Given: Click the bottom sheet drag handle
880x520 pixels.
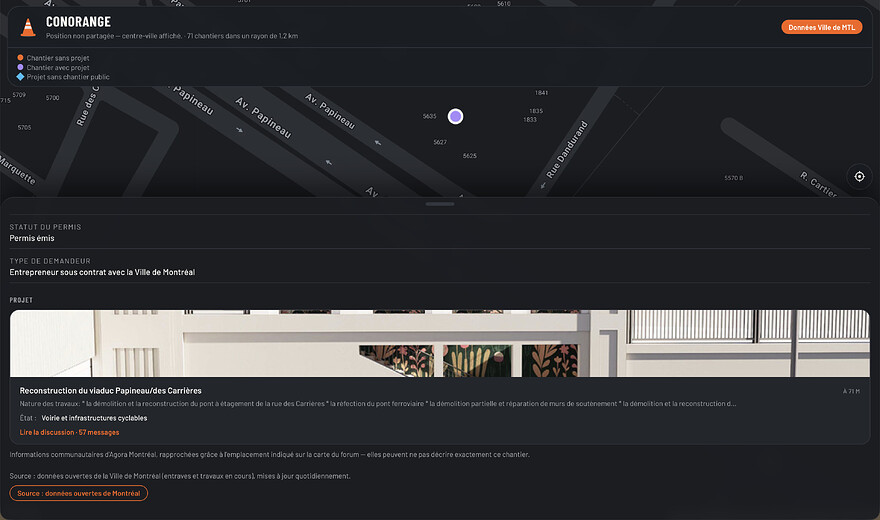Looking at the screenshot, I should 440,204.
